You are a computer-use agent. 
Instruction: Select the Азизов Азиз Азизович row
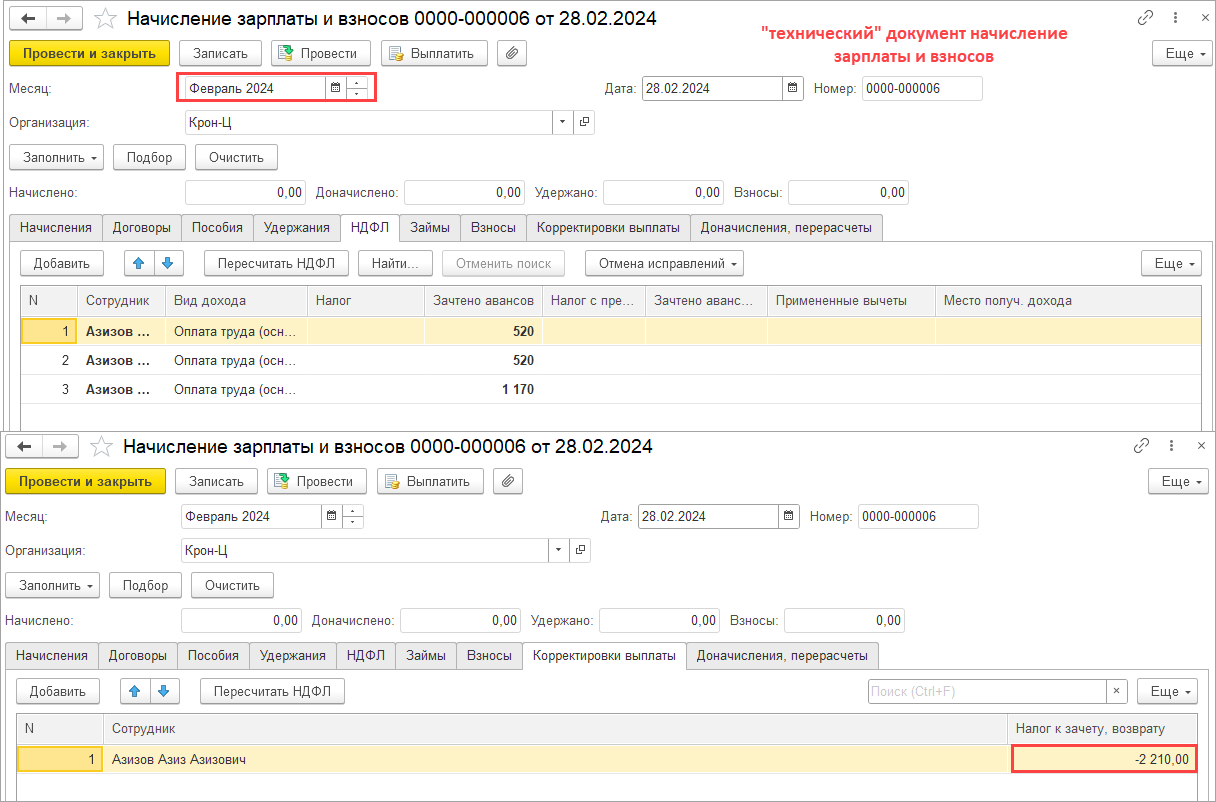pyautogui.click(x=606, y=759)
